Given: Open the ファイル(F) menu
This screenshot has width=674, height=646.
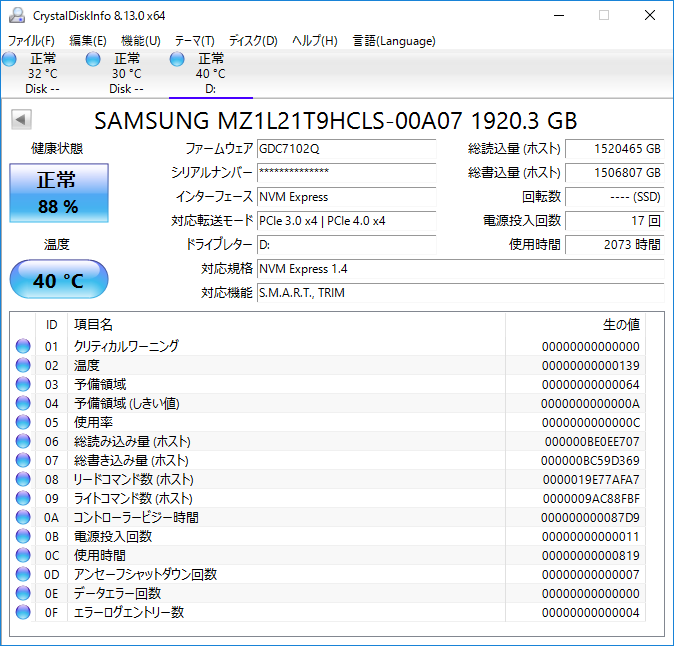Looking at the screenshot, I should [x=31, y=41].
